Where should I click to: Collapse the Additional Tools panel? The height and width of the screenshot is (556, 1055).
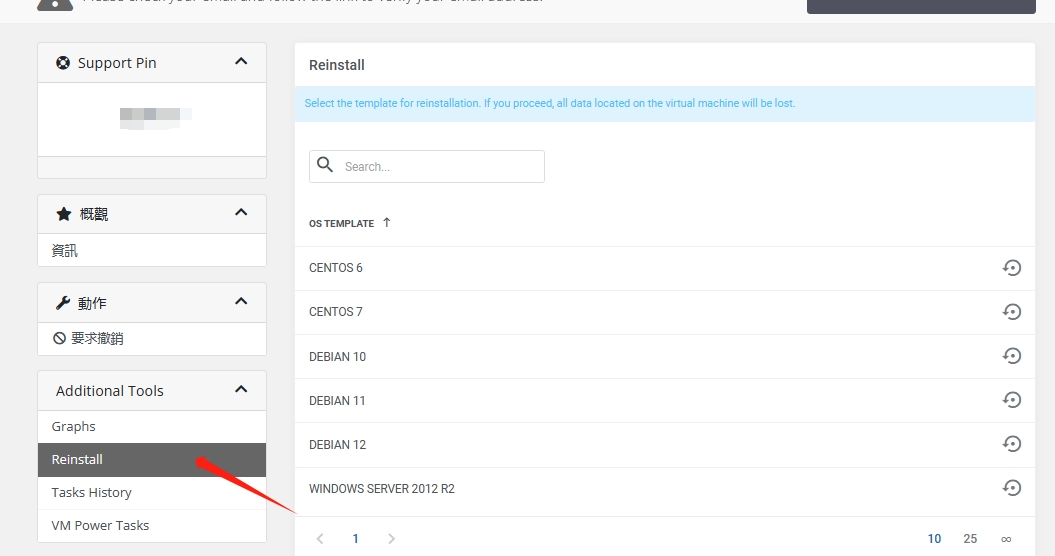click(240, 390)
